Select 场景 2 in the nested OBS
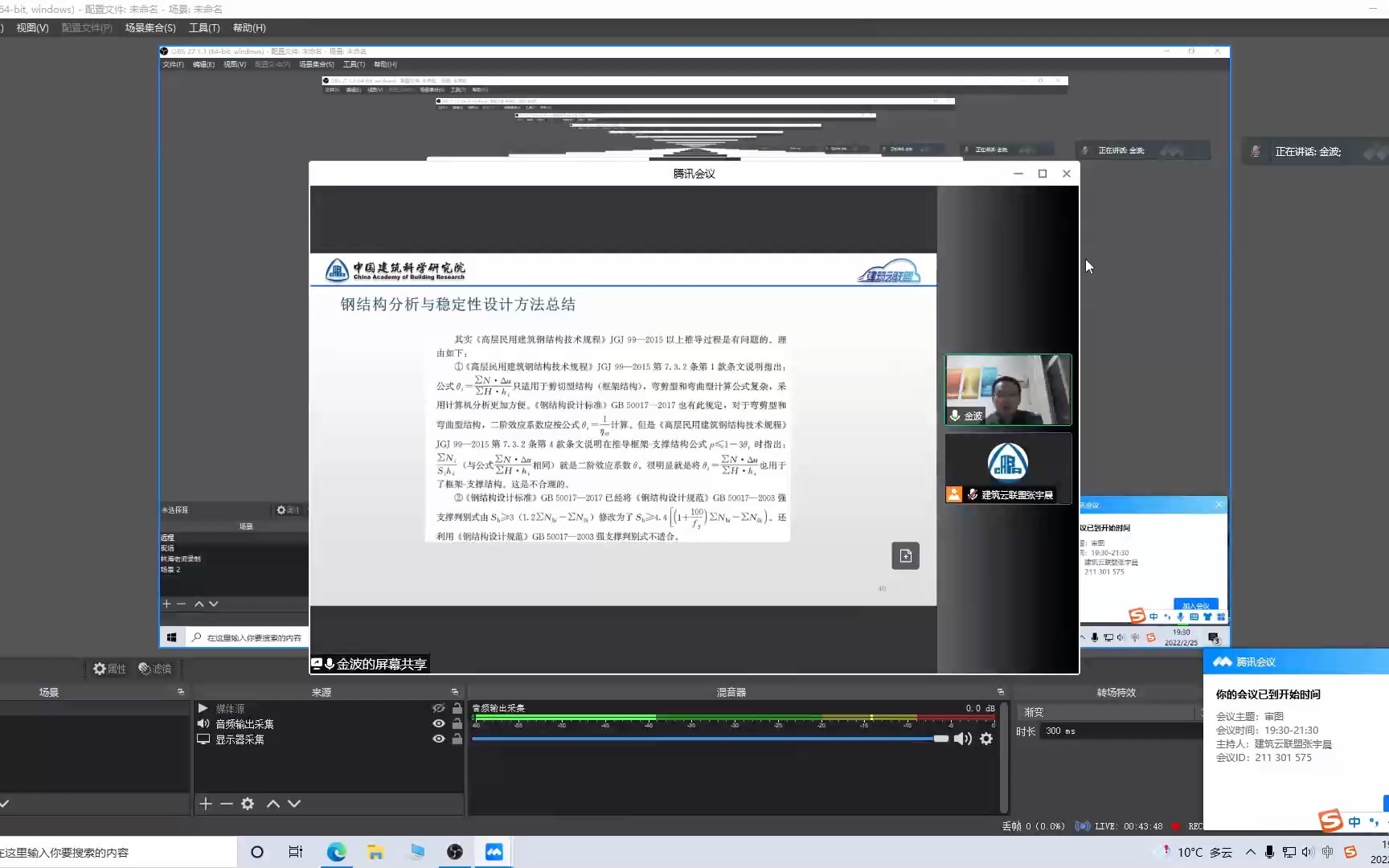 click(x=170, y=569)
